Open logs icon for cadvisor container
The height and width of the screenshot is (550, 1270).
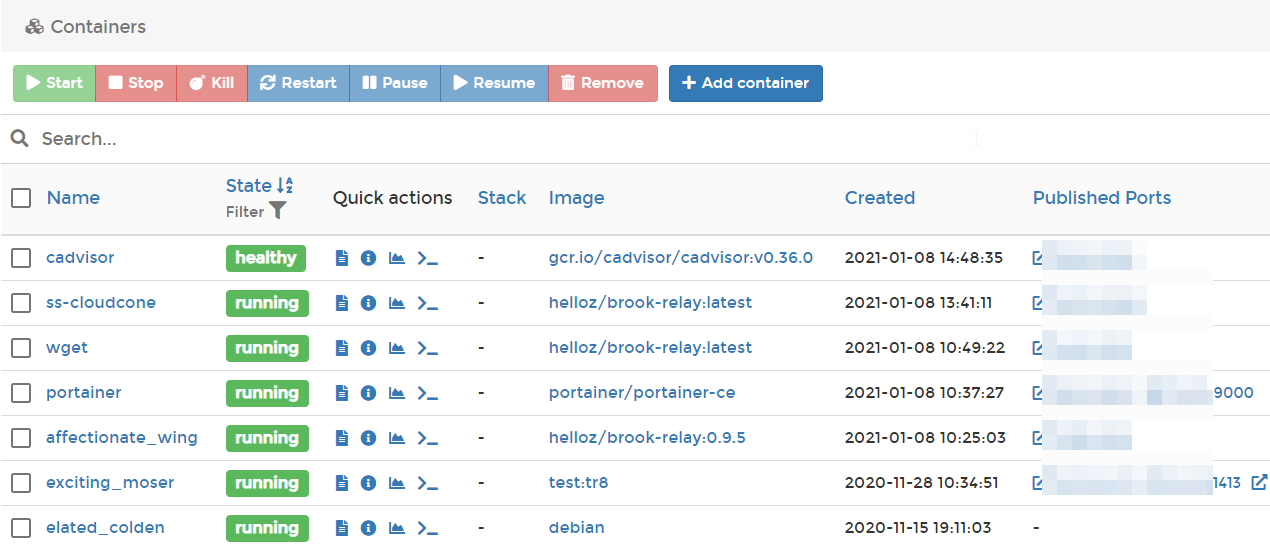pos(342,258)
